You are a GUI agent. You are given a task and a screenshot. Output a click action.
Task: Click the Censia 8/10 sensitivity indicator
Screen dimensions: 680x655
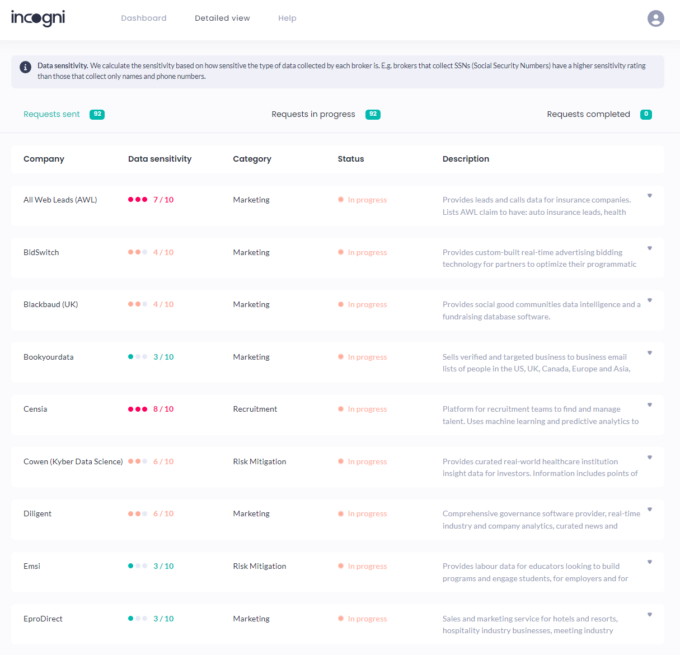coord(151,409)
